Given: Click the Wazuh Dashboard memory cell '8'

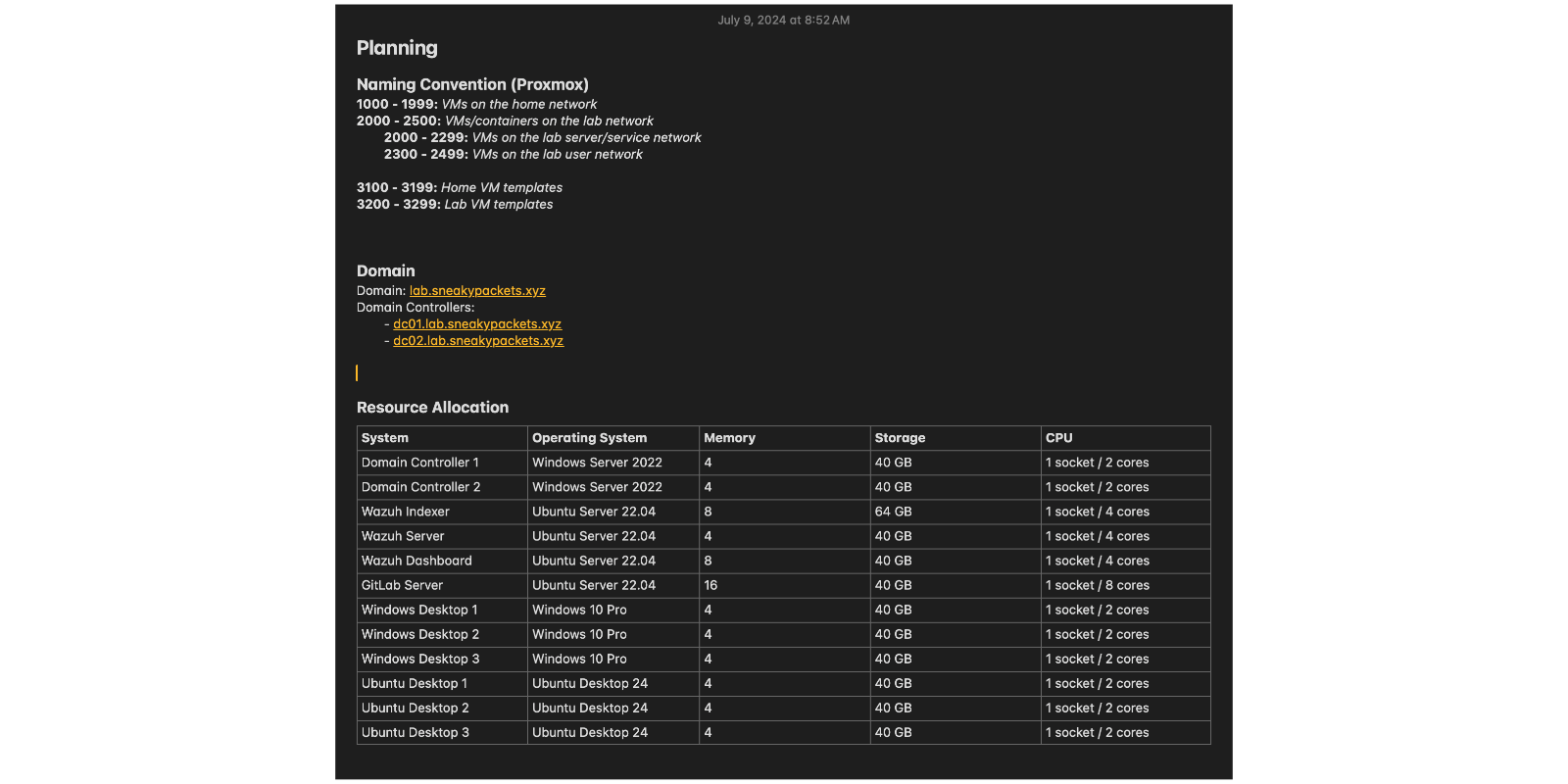Looking at the screenshot, I should tap(785, 561).
